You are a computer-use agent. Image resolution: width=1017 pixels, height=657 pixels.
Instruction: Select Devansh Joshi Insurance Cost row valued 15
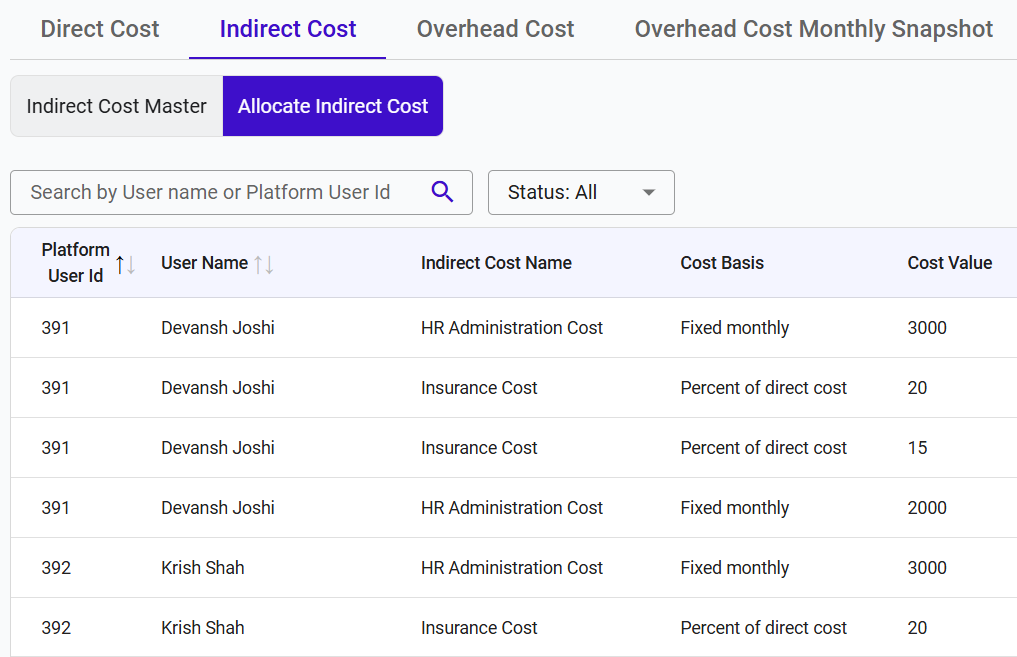[514, 448]
